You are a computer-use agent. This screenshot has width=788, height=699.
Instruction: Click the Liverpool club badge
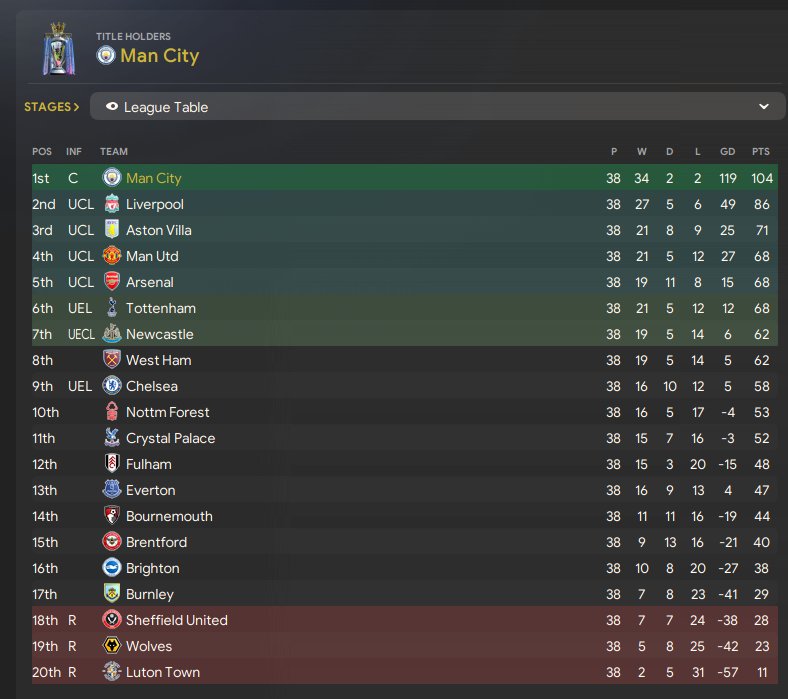112,204
